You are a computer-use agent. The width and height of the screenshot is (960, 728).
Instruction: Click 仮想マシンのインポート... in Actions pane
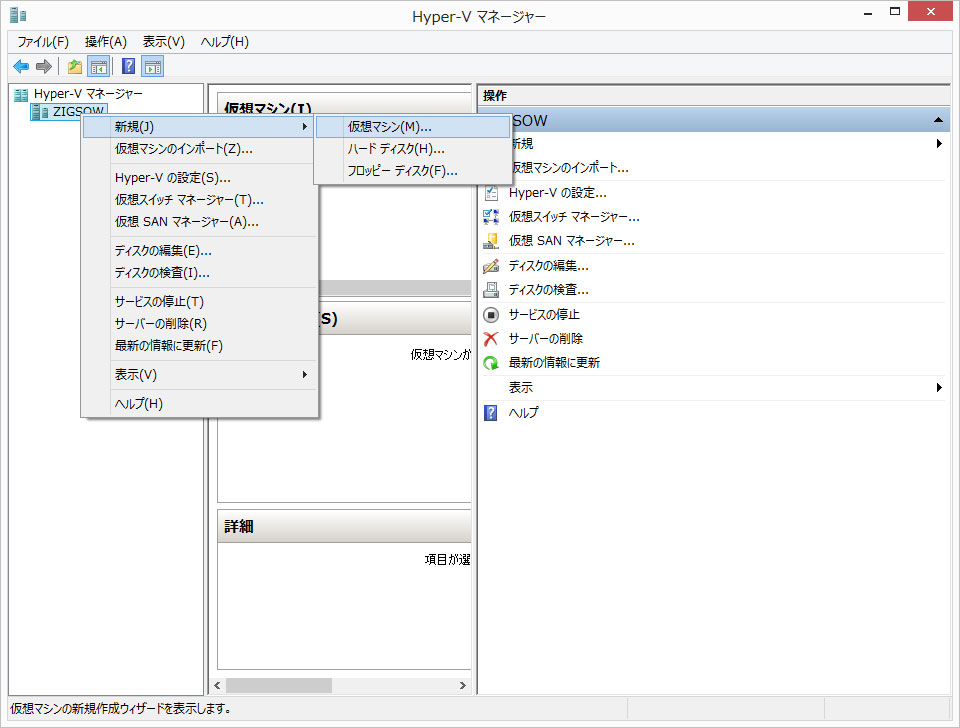click(x=571, y=168)
